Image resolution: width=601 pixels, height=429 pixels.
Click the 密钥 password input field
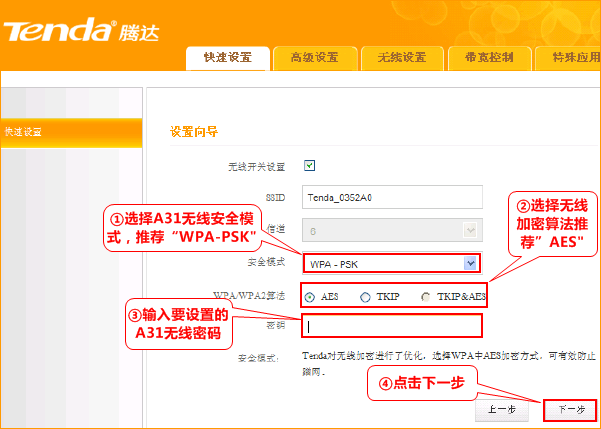pyautogui.click(x=392, y=326)
